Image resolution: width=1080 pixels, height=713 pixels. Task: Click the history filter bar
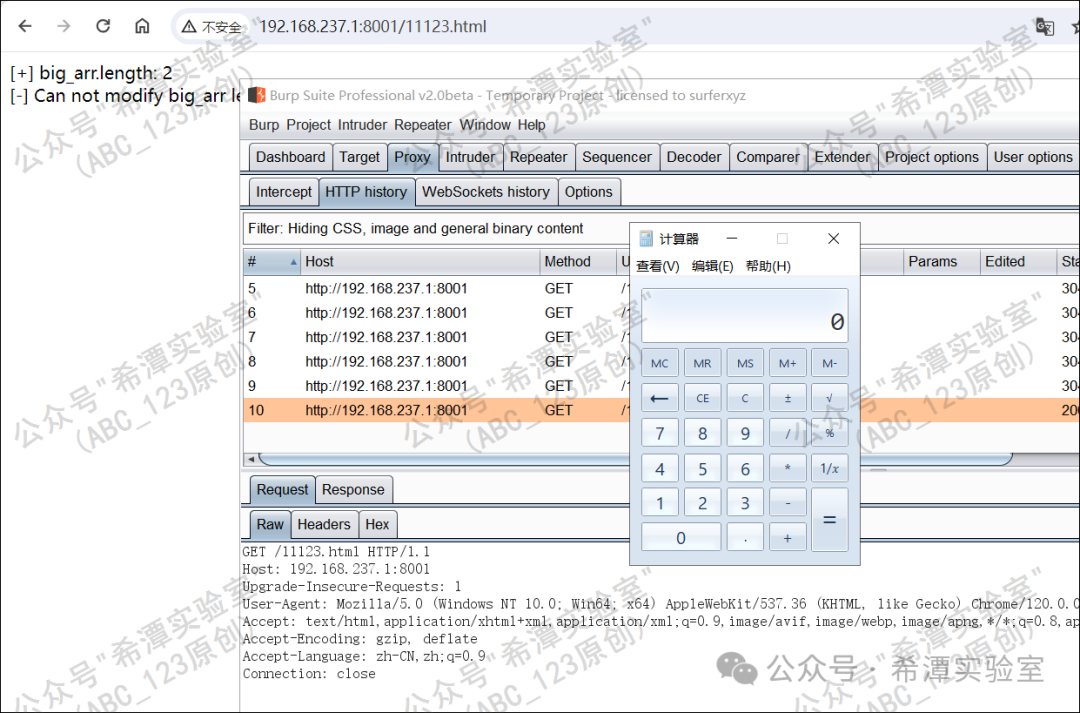click(x=436, y=229)
